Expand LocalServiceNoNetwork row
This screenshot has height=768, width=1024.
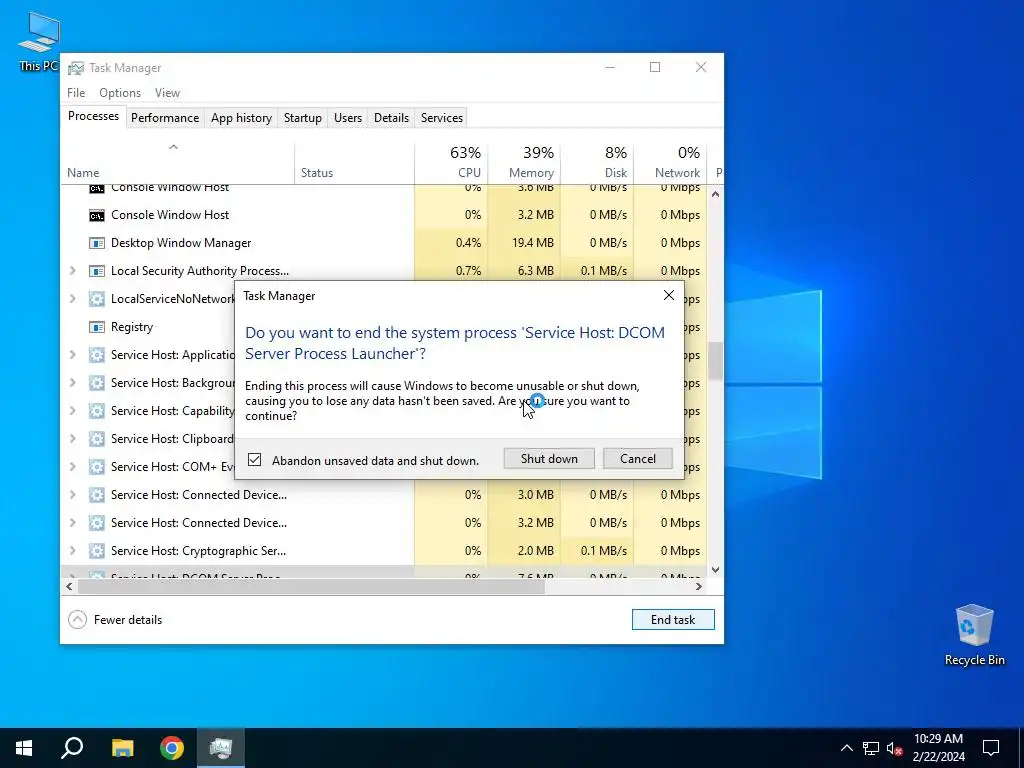tap(72, 298)
